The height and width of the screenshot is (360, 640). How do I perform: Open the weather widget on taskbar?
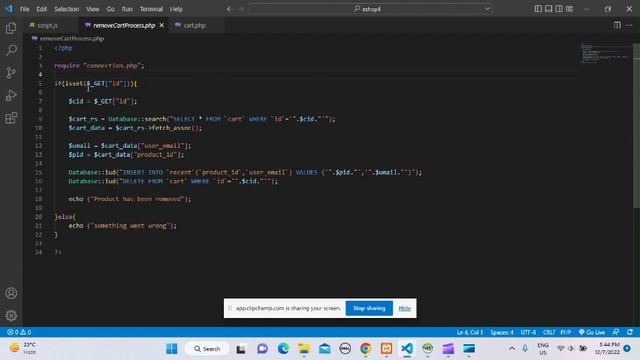click(x=23, y=349)
